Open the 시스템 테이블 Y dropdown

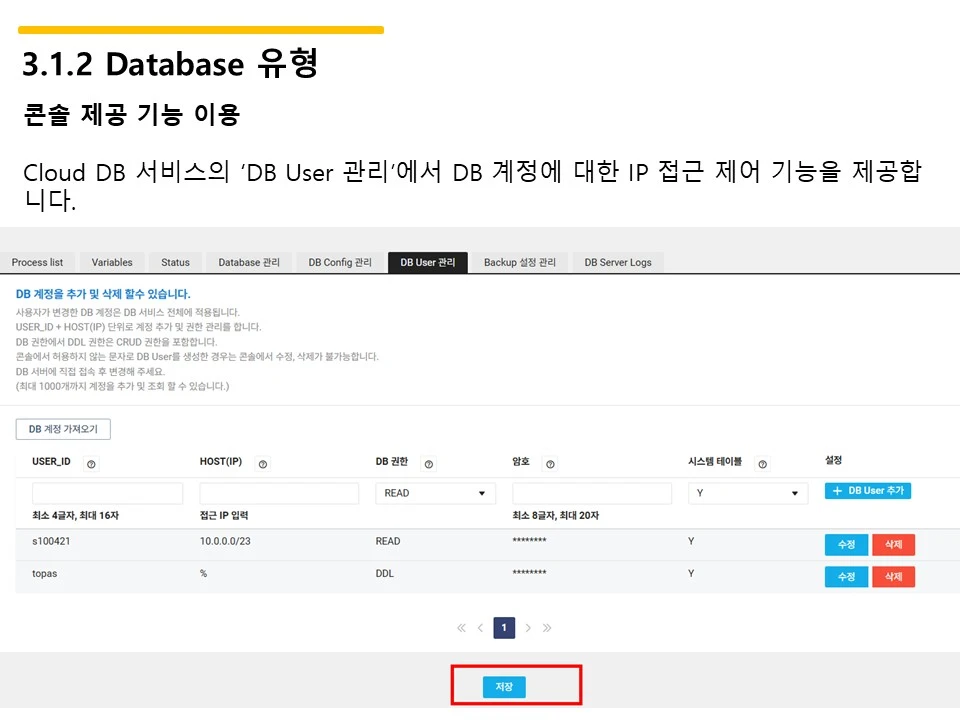click(x=747, y=493)
